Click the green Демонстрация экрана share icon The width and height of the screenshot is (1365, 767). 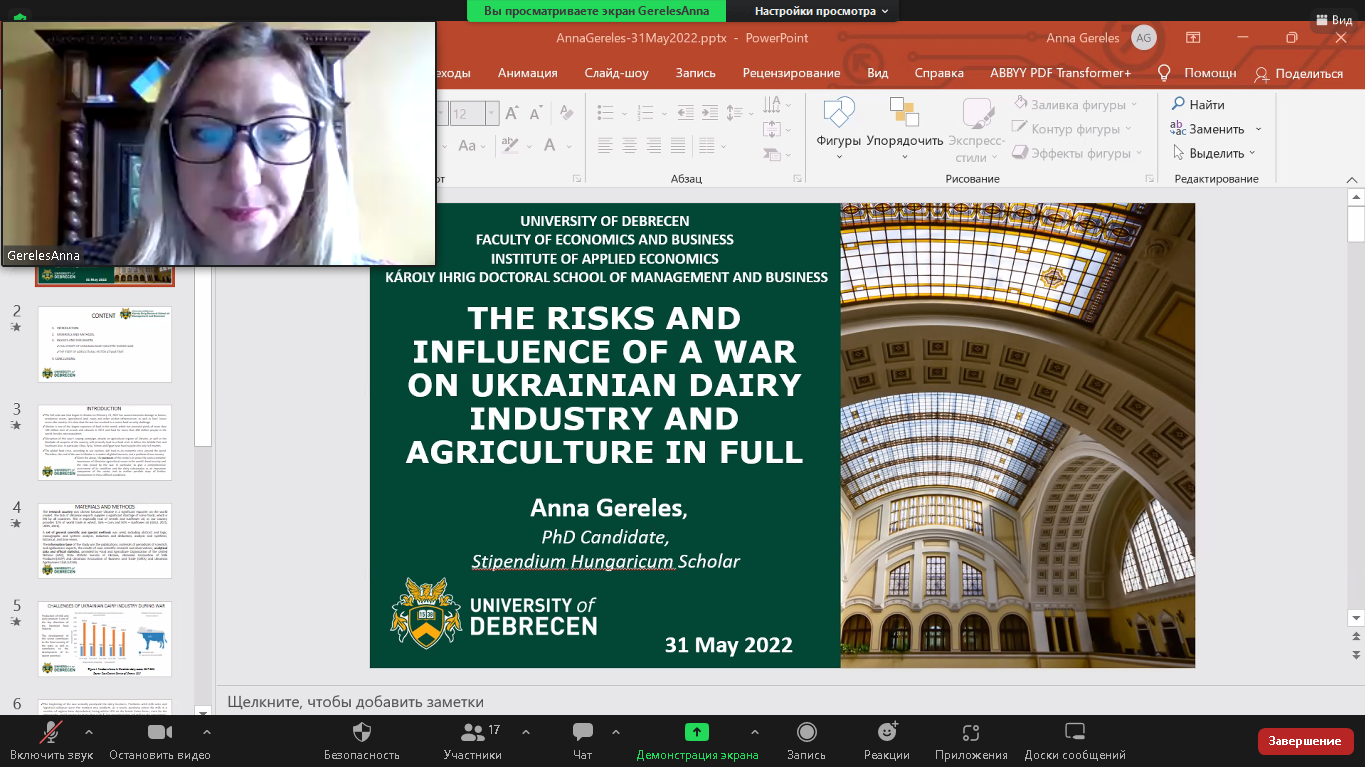[x=697, y=732]
